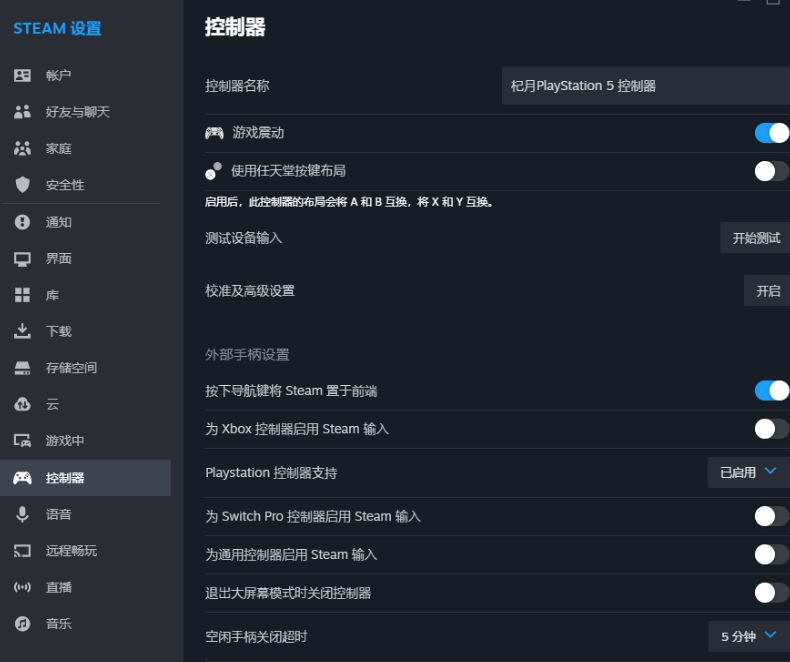790x662 pixels.
Task: Open 空闲手柄关闭超时 5 分钟 dropdown
Action: tap(748, 635)
